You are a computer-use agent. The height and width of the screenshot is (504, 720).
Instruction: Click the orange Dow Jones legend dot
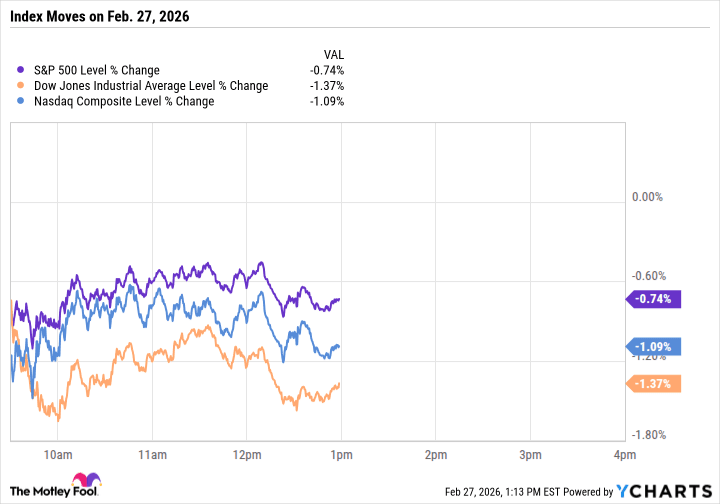pyautogui.click(x=23, y=86)
